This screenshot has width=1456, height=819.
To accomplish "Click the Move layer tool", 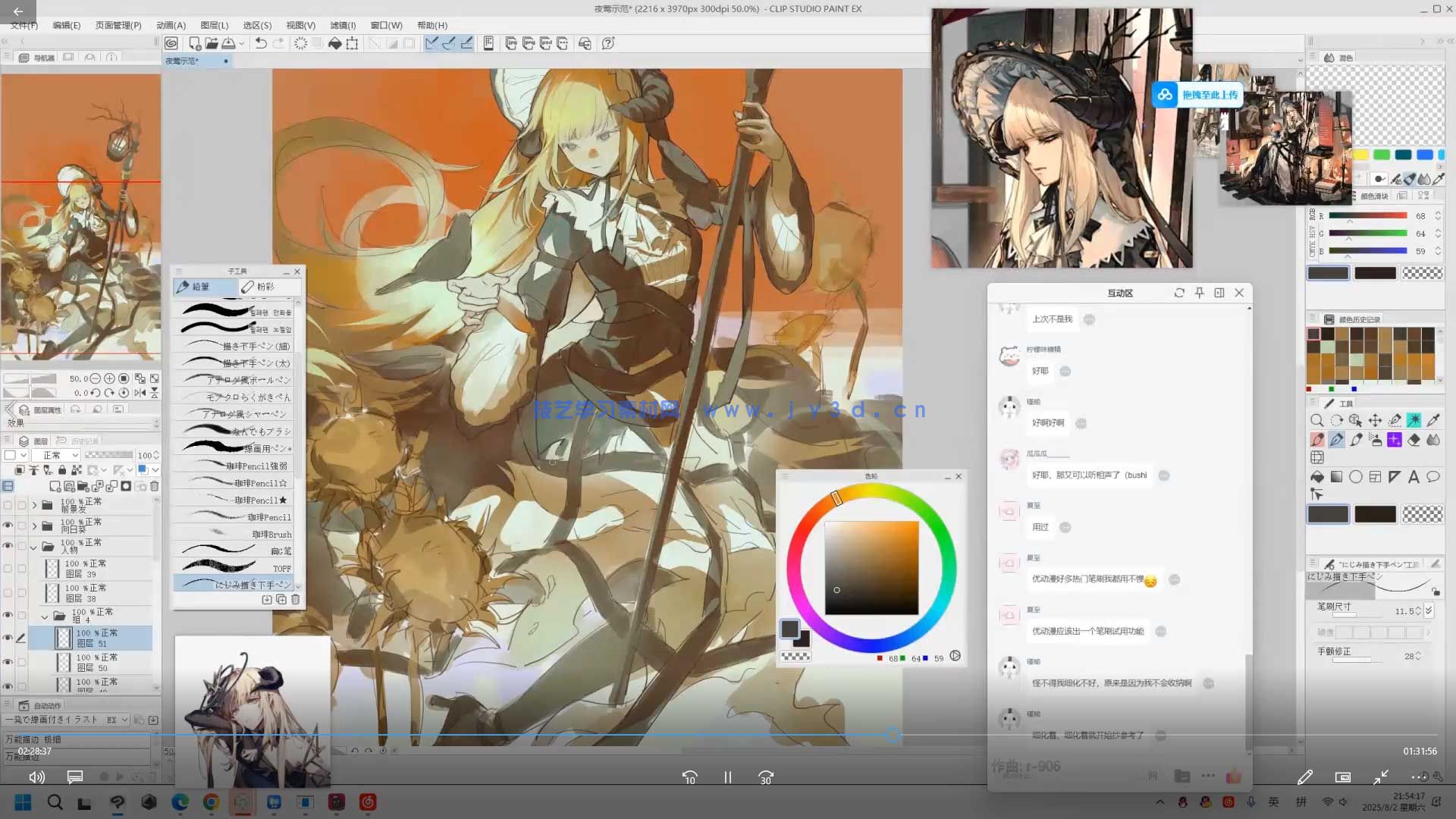I will pyautogui.click(x=1375, y=420).
